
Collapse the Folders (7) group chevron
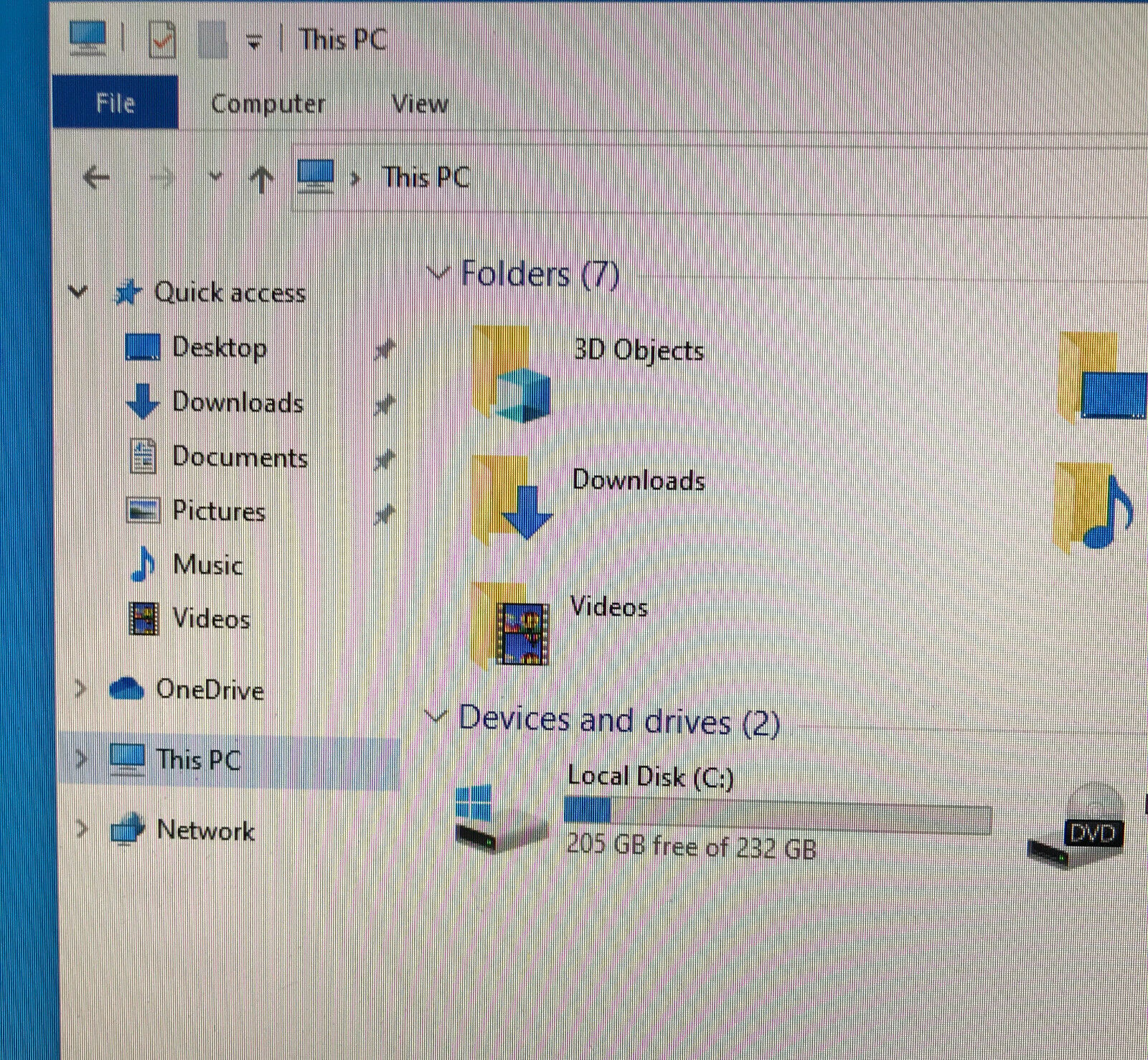point(437,273)
